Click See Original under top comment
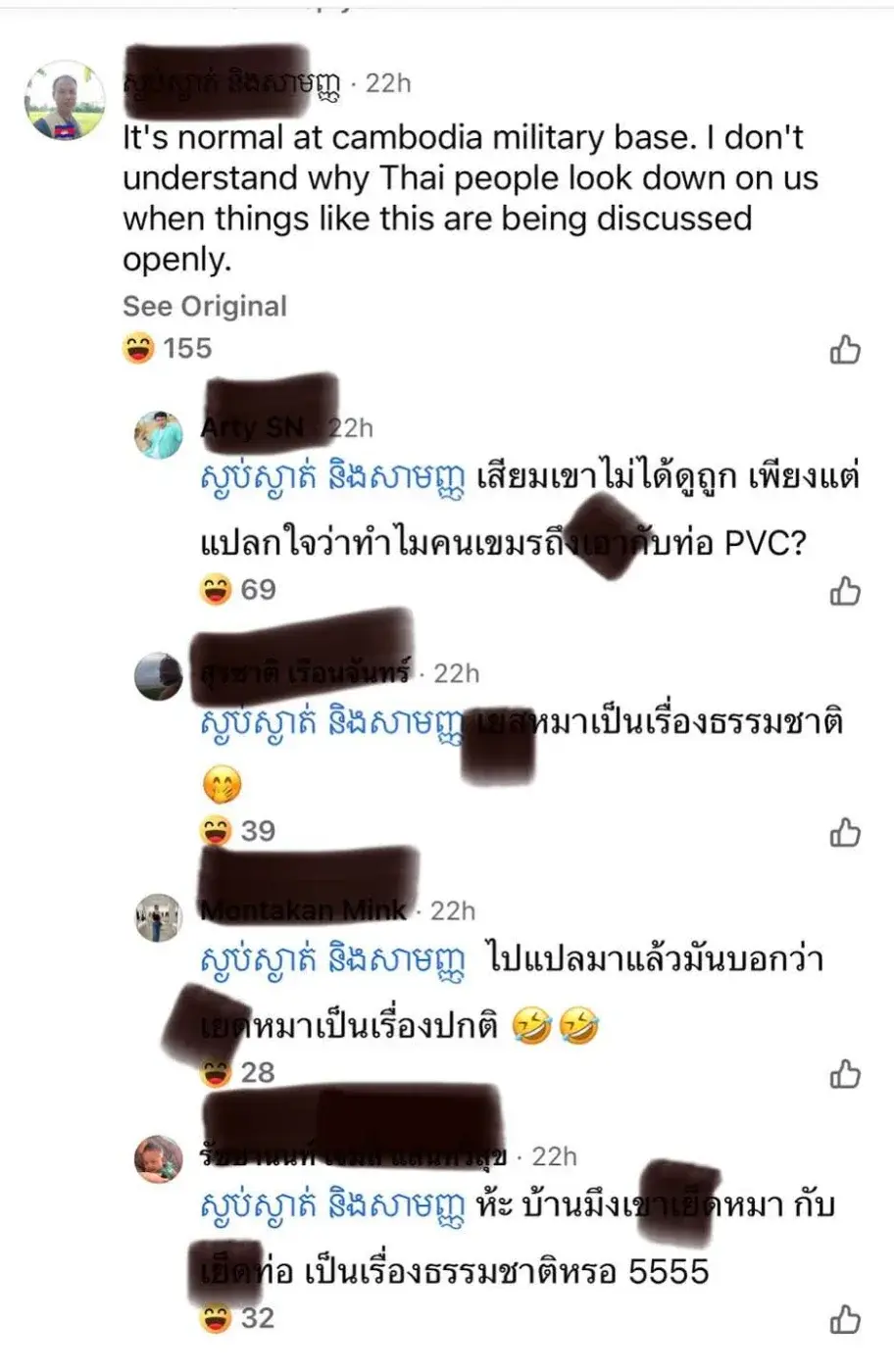Screen dimensions: 894x1372 (x=205, y=306)
